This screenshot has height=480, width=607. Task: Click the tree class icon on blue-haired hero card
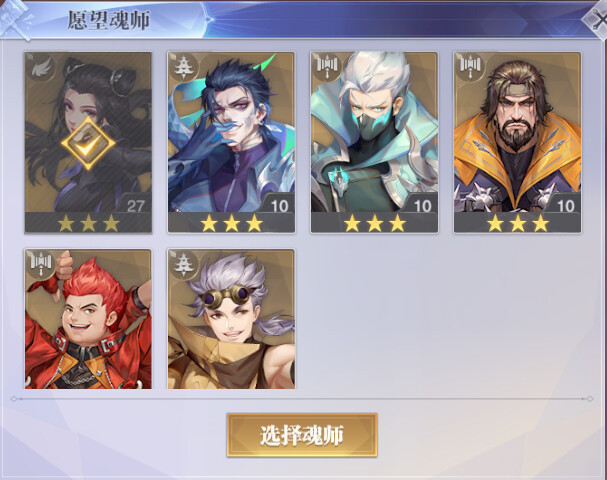pos(185,68)
